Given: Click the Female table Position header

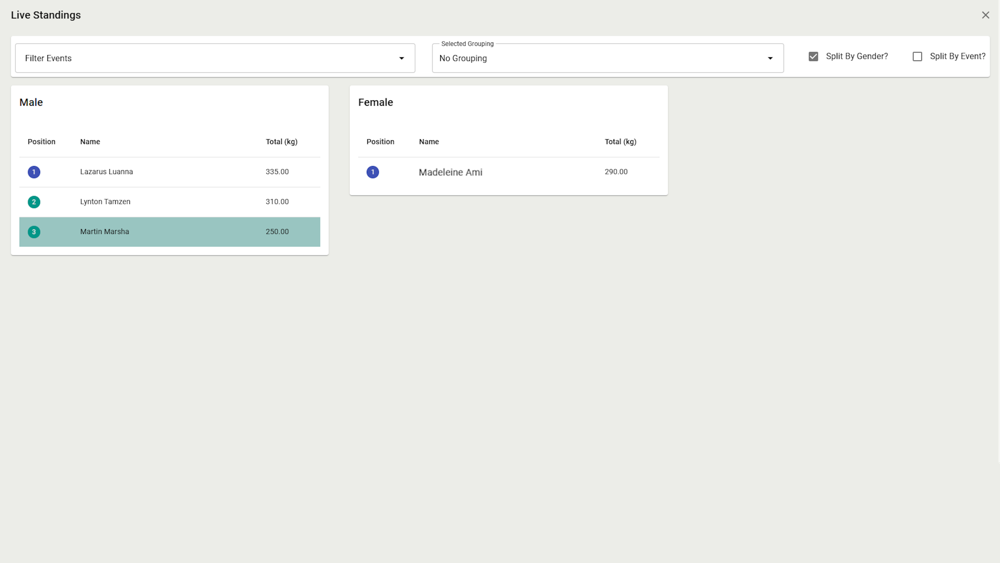Looking at the screenshot, I should pyautogui.click(x=380, y=142).
